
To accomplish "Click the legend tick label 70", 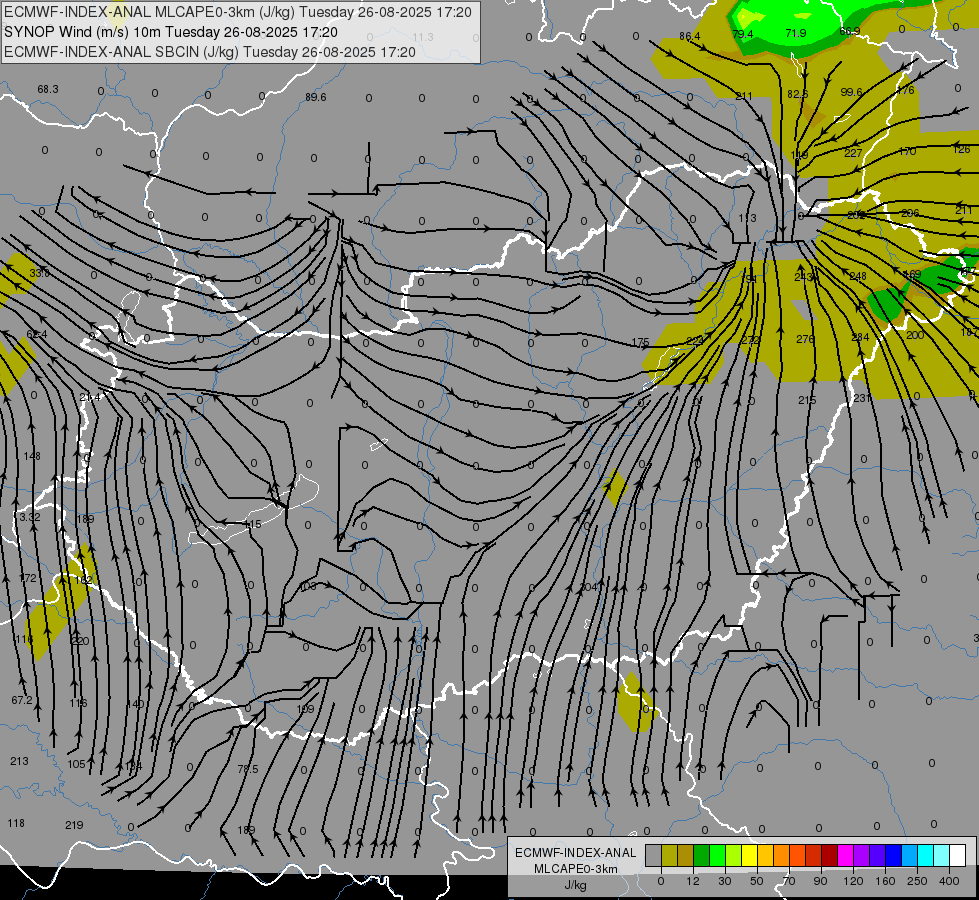I will click(789, 881).
